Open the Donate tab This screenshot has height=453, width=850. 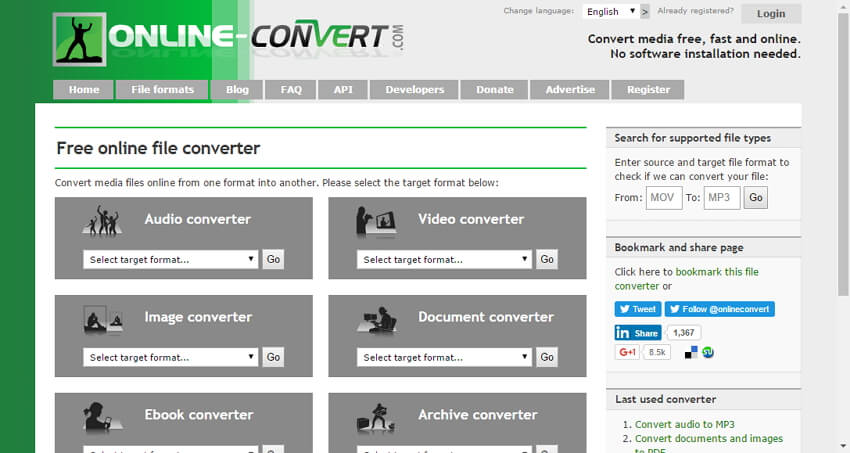[x=494, y=90]
